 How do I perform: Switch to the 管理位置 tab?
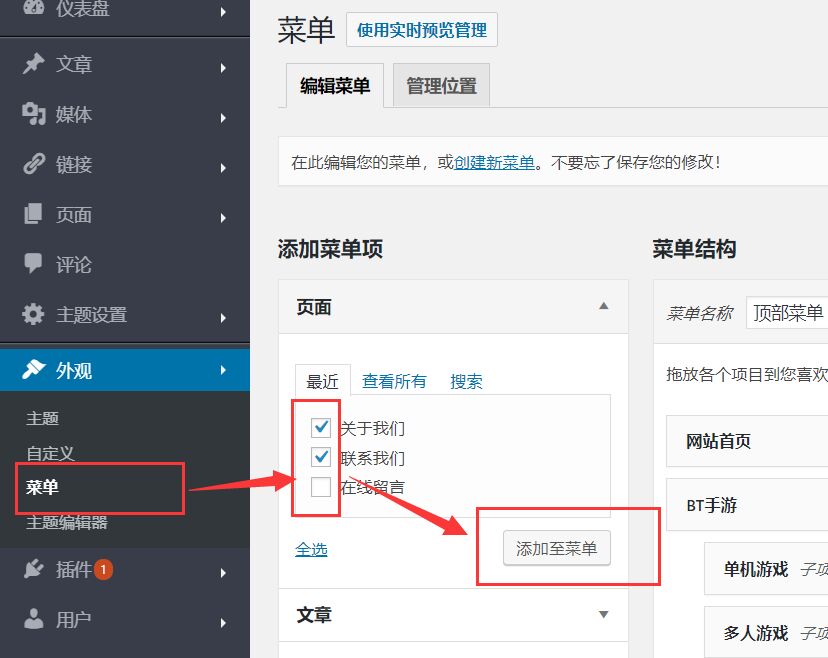[x=441, y=86]
